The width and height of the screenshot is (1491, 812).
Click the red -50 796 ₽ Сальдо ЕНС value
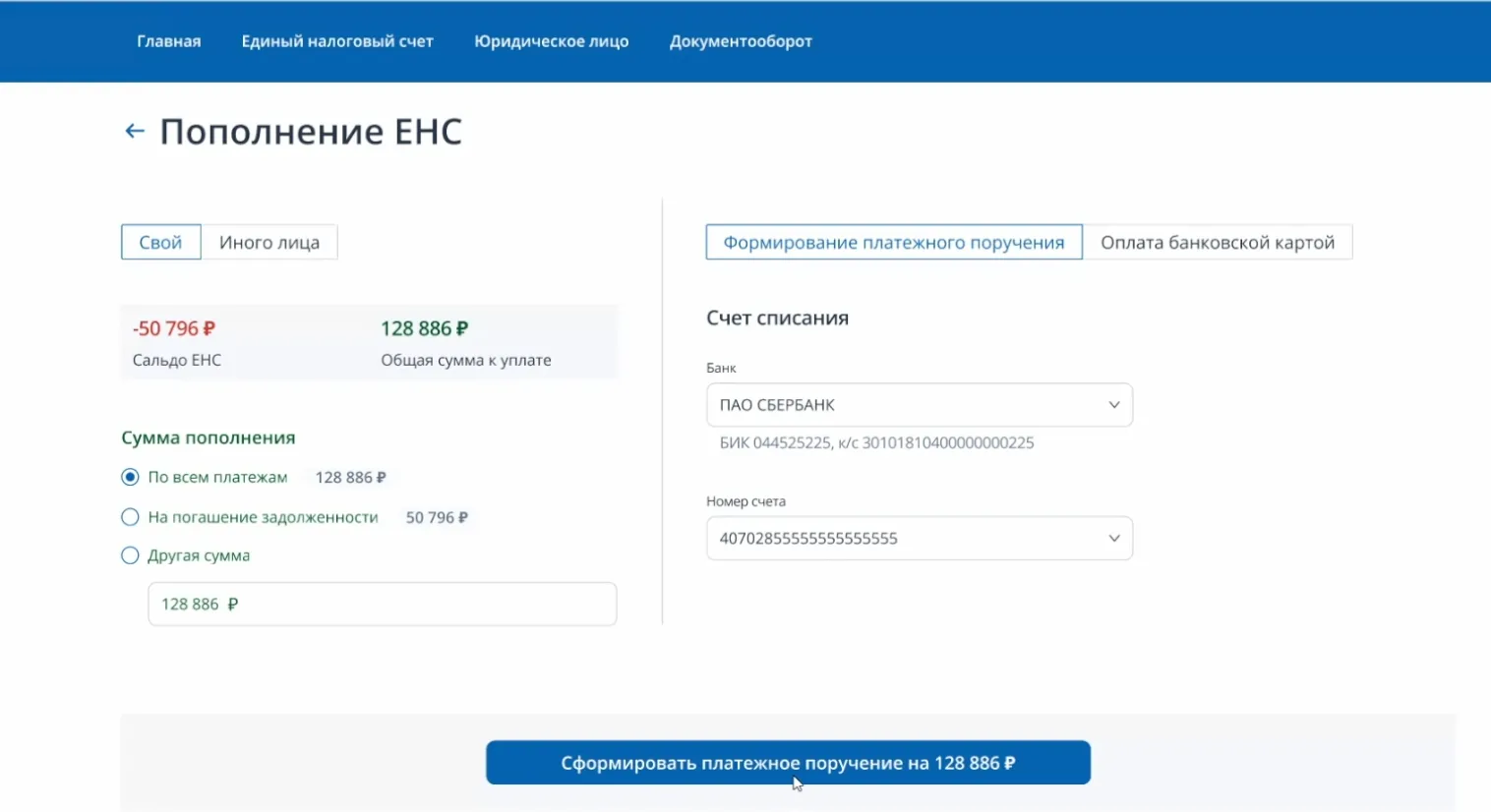[174, 328]
